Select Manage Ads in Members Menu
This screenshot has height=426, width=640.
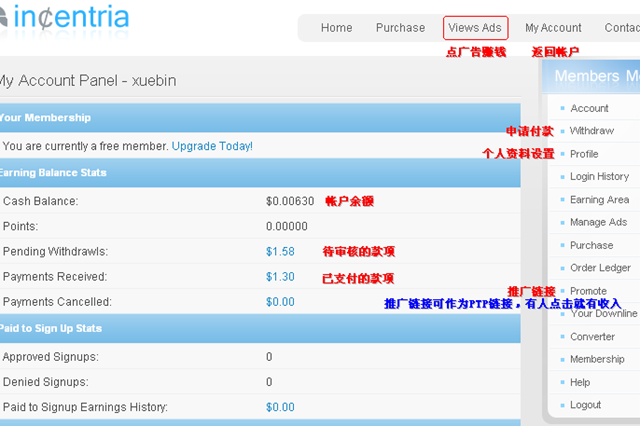pos(598,222)
